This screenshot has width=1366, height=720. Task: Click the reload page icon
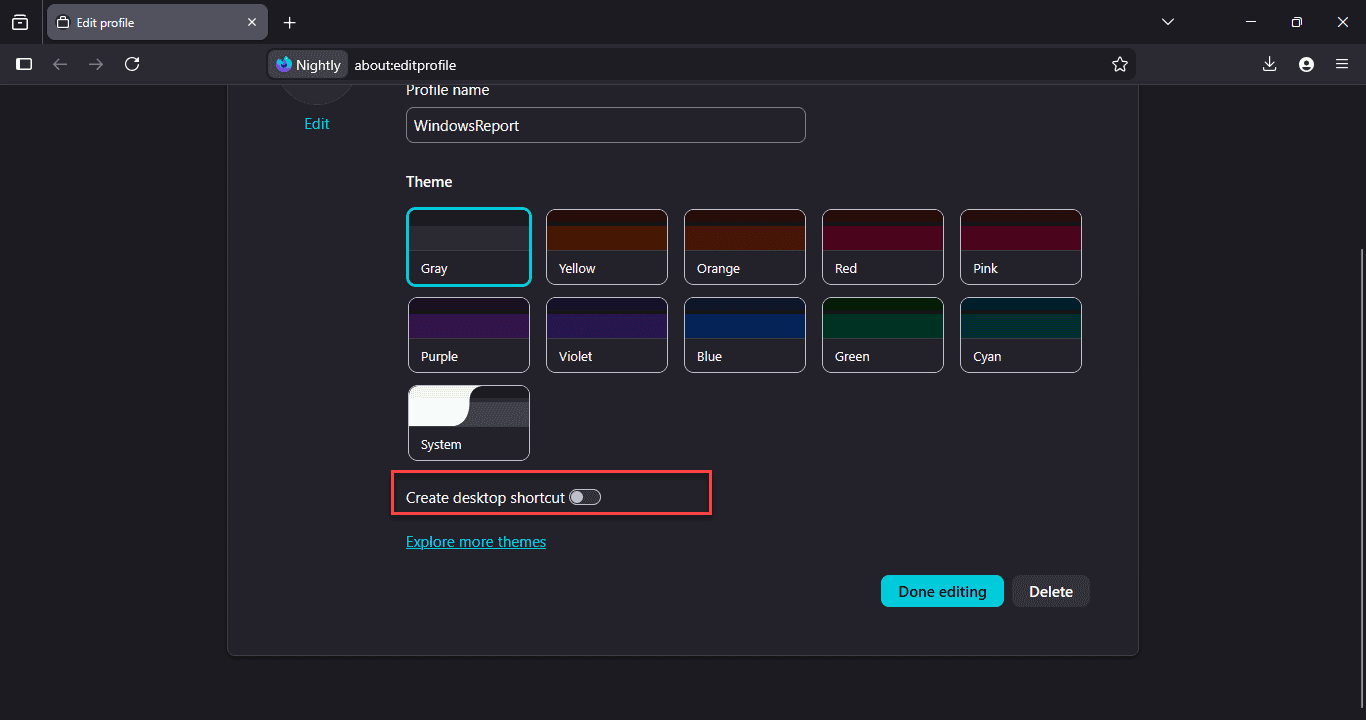coord(132,64)
